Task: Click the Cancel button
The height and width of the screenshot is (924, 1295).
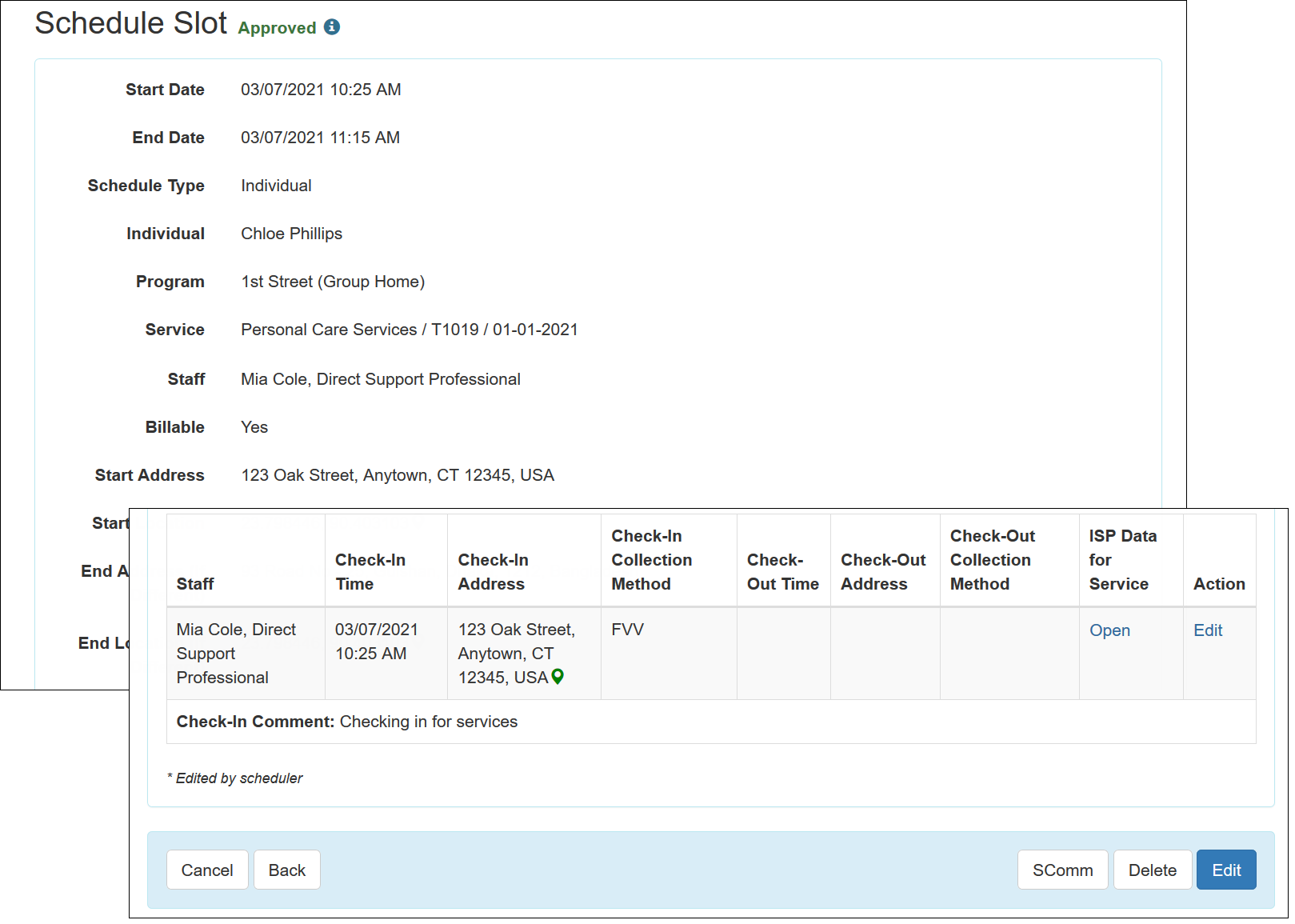Action: pyautogui.click(x=207, y=870)
